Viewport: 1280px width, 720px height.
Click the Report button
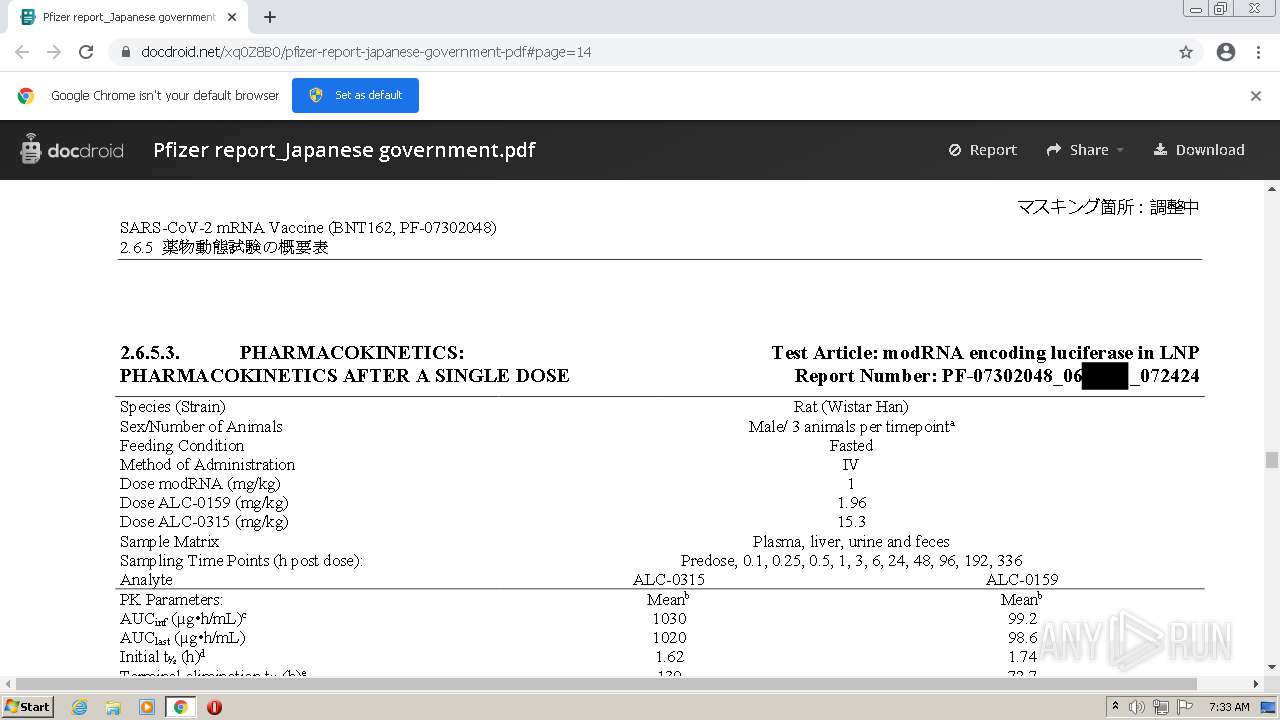coord(982,150)
